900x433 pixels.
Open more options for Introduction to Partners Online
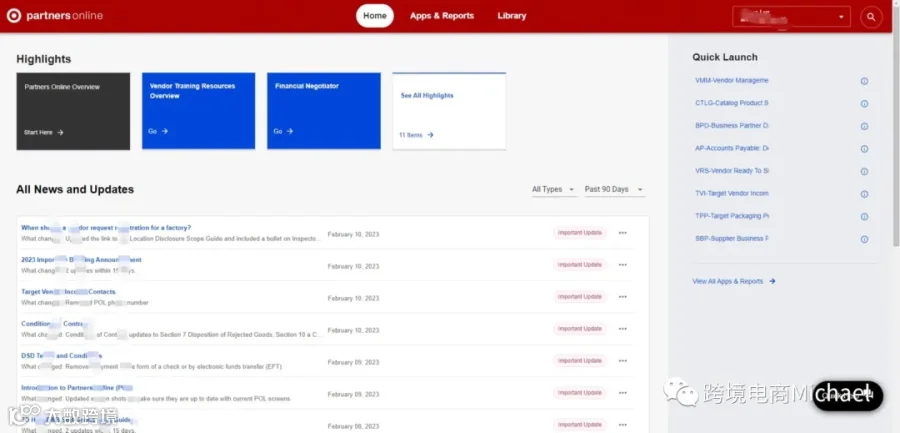(x=623, y=393)
